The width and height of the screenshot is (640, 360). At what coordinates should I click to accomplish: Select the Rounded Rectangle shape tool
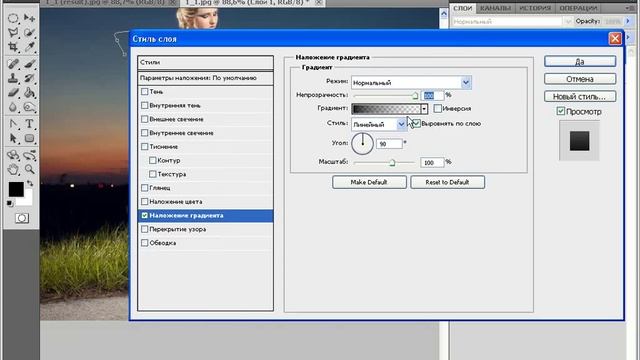pyautogui.click(x=29, y=138)
